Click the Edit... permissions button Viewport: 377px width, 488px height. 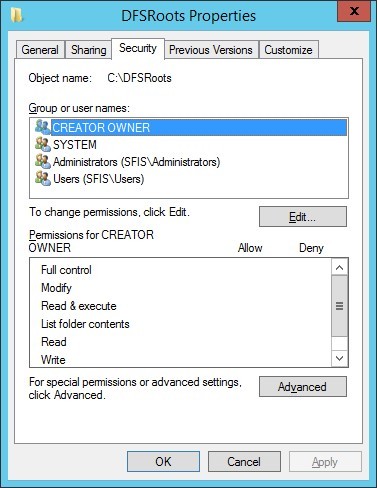click(x=303, y=217)
